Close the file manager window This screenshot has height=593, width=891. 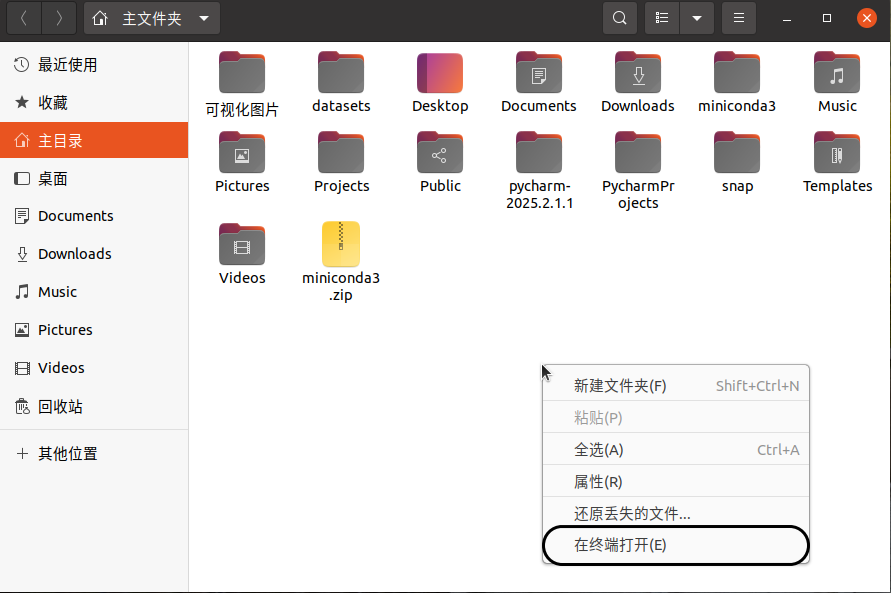coord(867,18)
